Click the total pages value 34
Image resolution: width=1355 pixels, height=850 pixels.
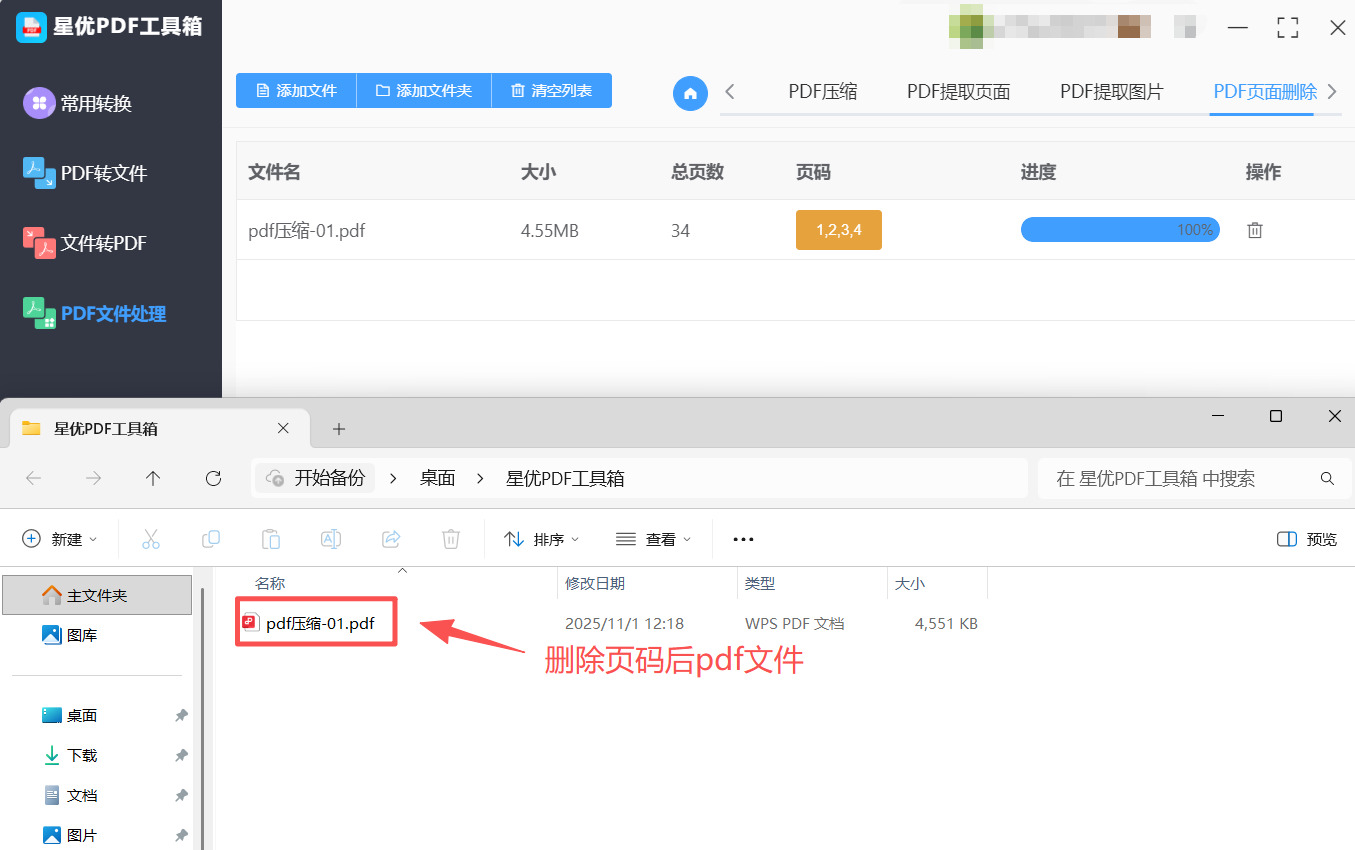[x=681, y=231]
